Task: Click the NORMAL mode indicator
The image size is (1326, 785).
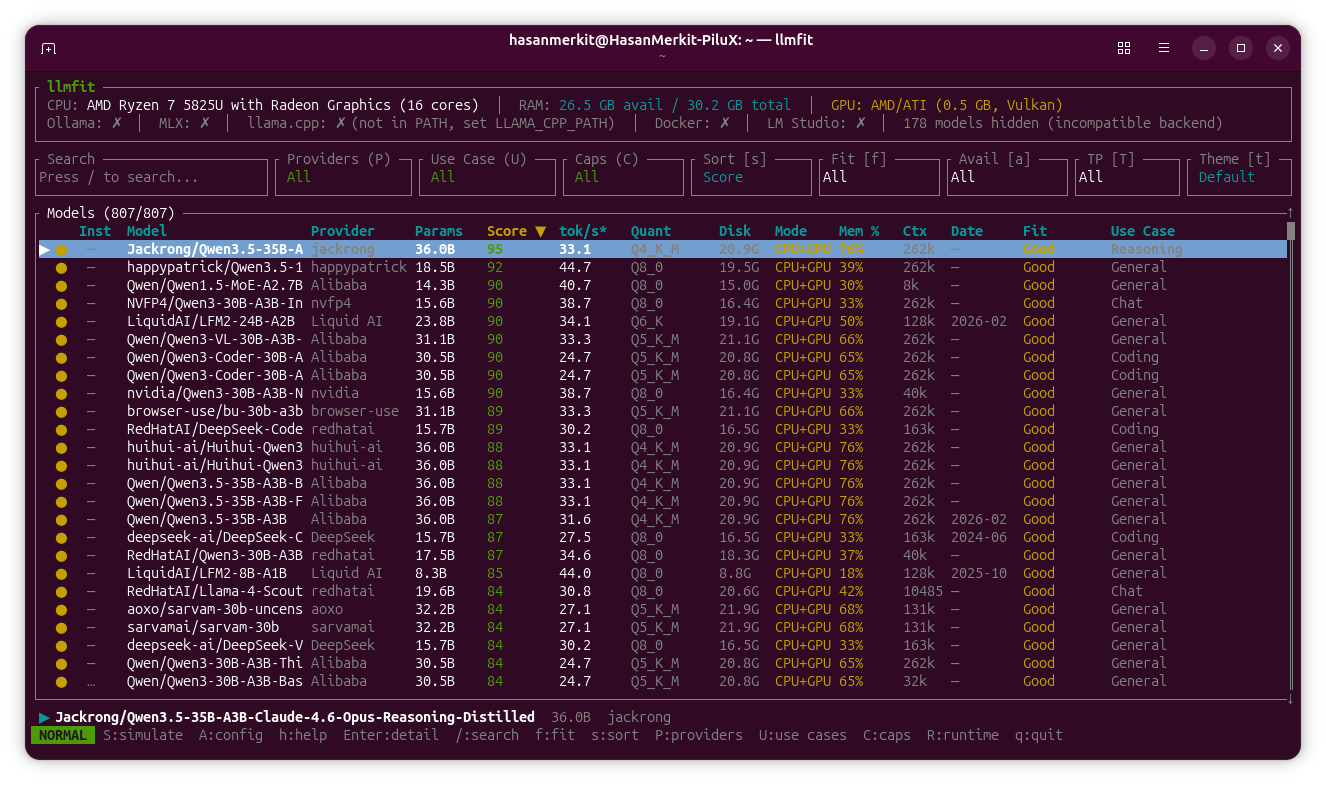Action: pyautogui.click(x=63, y=735)
